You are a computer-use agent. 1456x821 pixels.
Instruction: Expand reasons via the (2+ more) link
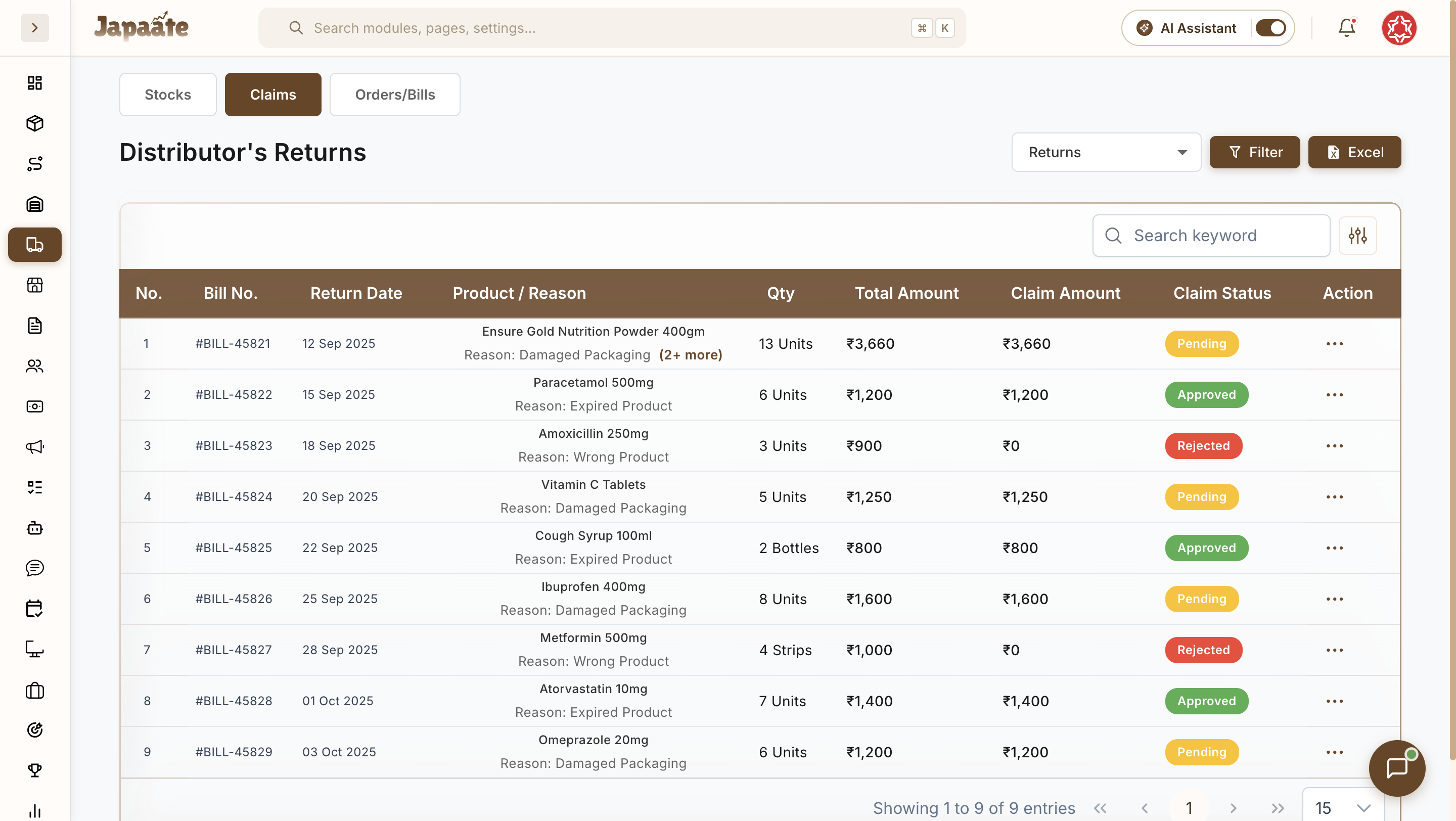[691, 354]
